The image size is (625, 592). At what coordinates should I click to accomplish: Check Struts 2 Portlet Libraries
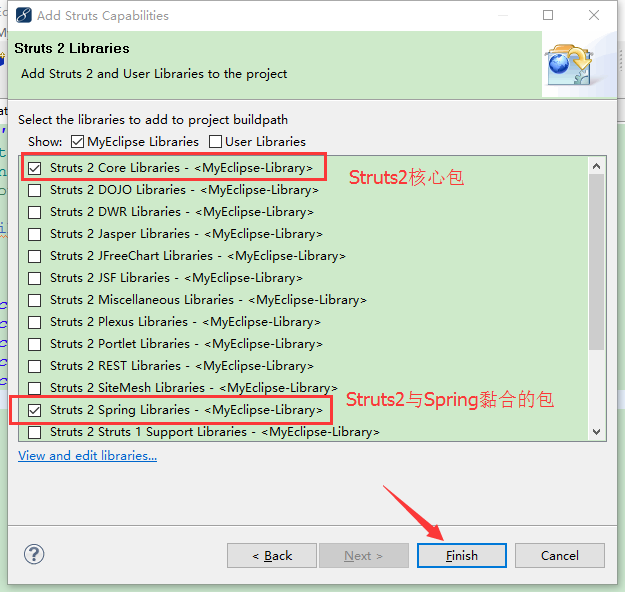(35, 344)
